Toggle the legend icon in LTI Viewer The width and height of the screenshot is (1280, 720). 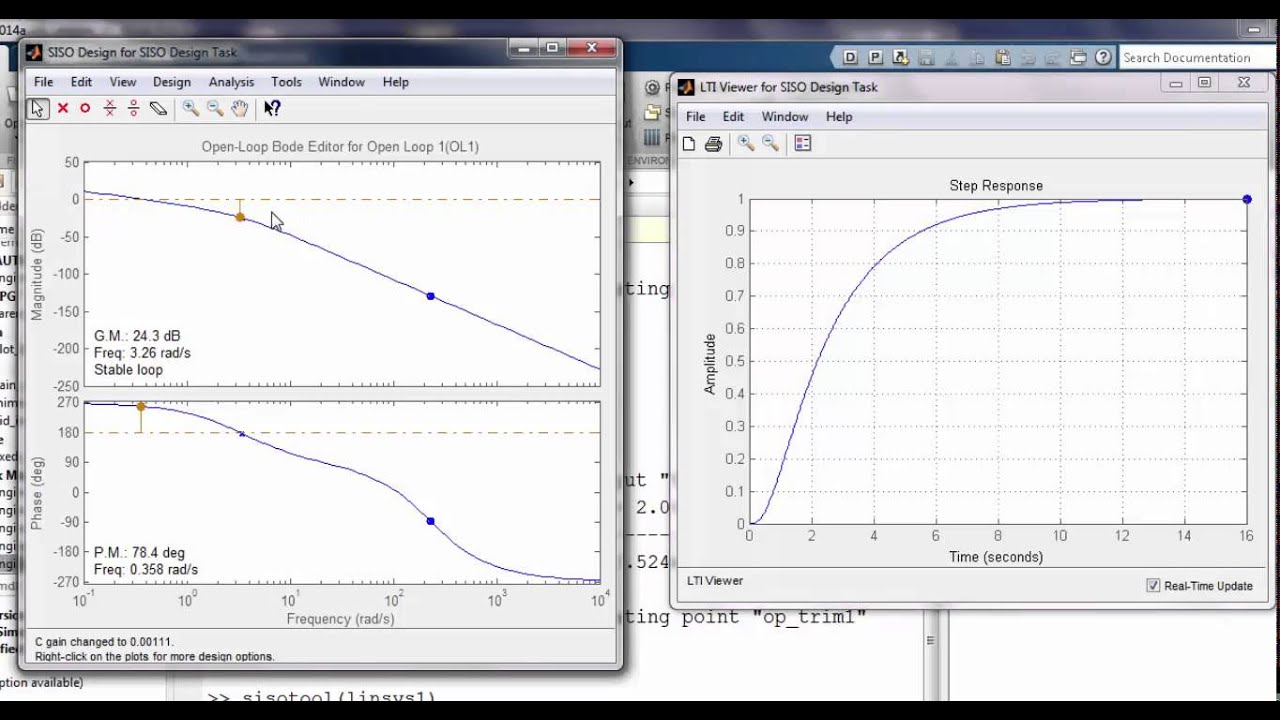[803, 144]
